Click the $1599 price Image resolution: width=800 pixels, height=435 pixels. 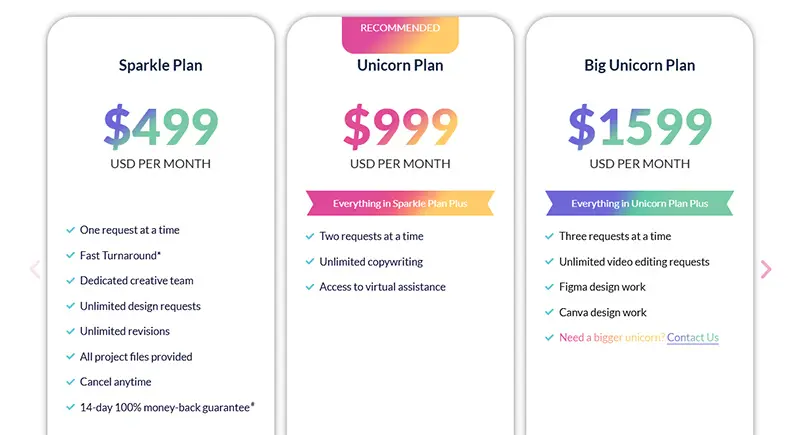coord(639,126)
